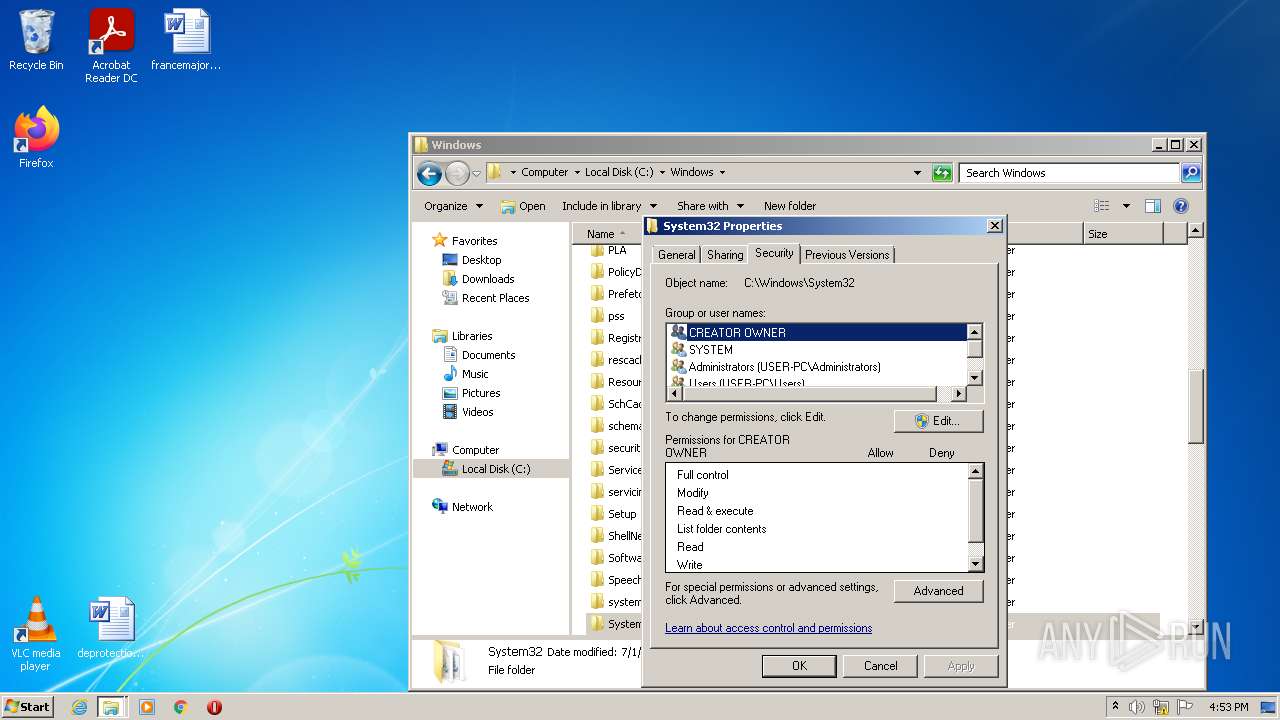The image size is (1280, 720).
Task: Click OK in System32 Properties
Action: pyautogui.click(x=799, y=666)
